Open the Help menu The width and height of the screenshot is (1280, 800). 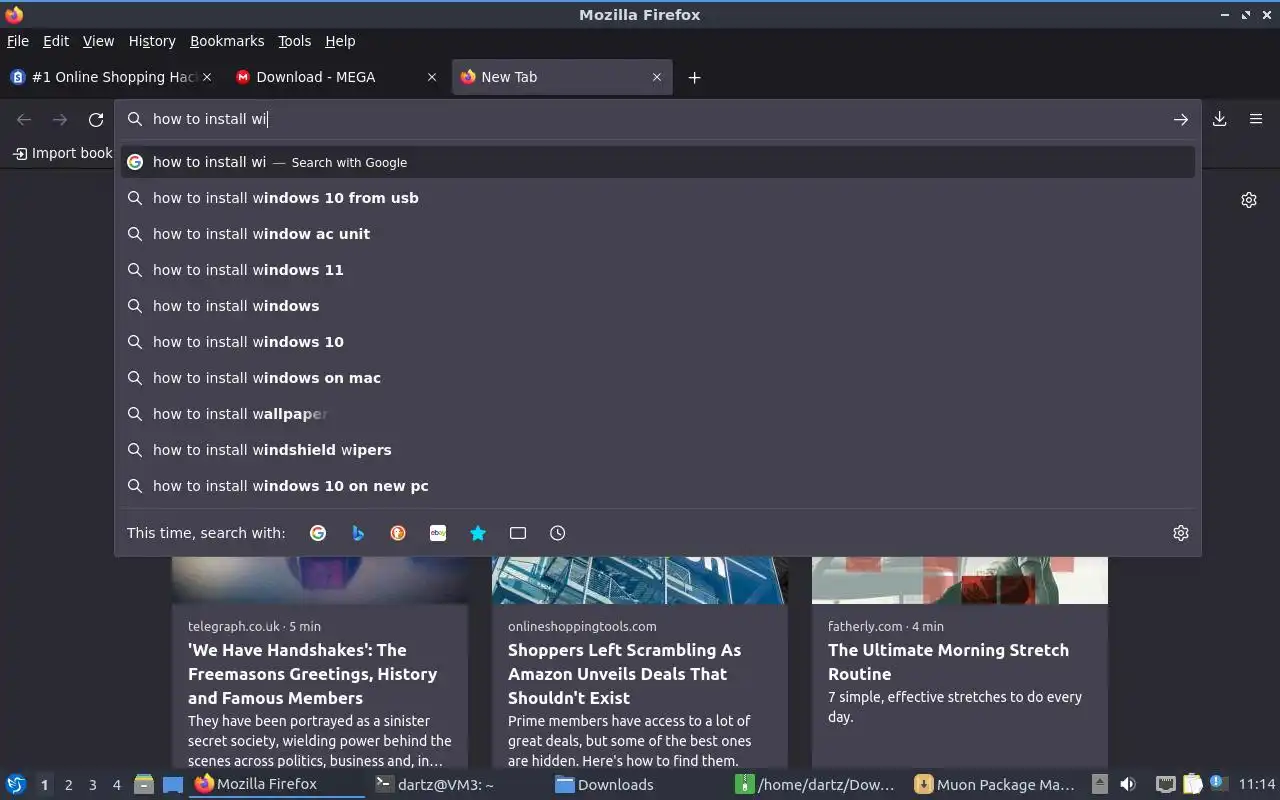tap(340, 41)
